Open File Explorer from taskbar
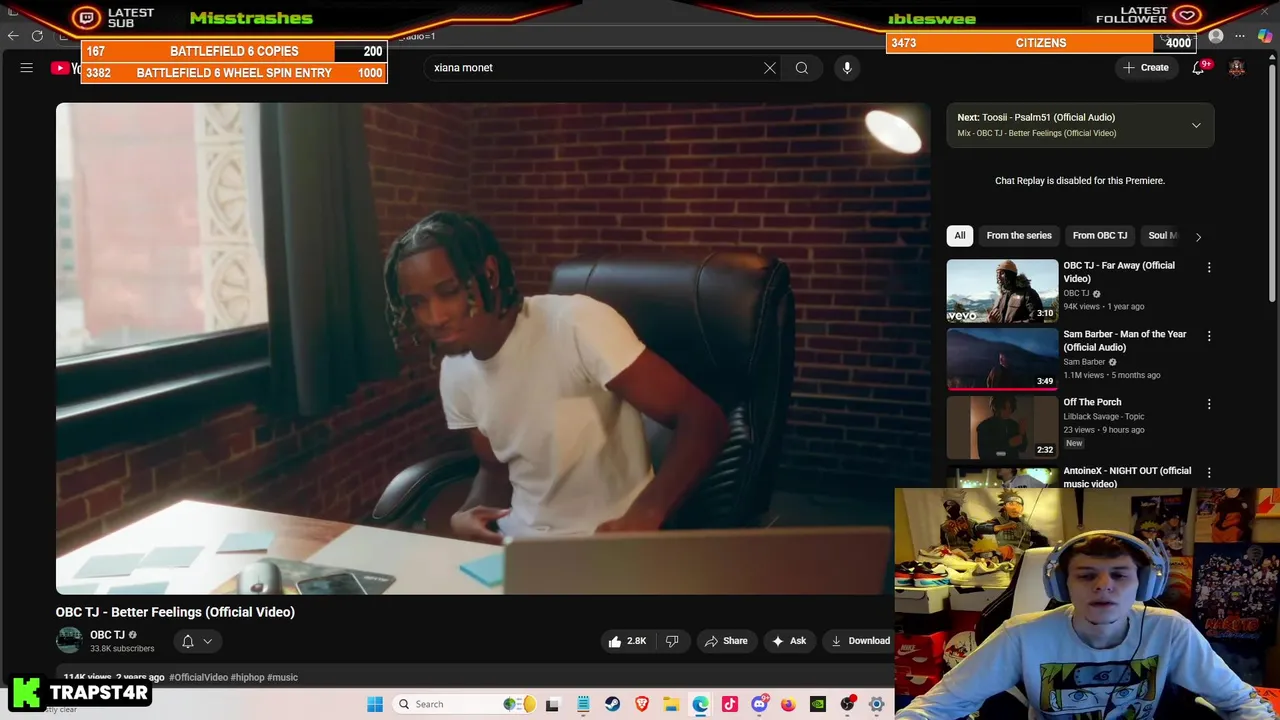Viewport: 1280px width, 720px height. 671,704
